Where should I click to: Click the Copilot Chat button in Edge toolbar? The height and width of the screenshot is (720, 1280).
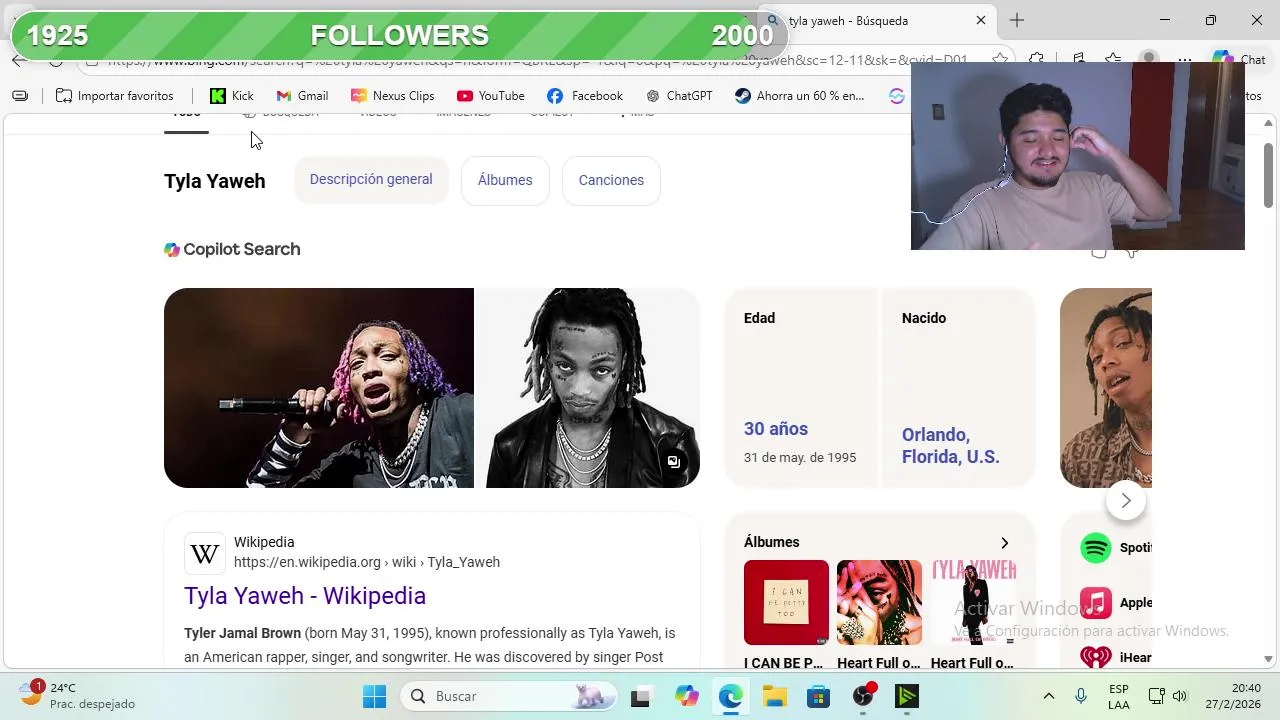pos(1239,60)
